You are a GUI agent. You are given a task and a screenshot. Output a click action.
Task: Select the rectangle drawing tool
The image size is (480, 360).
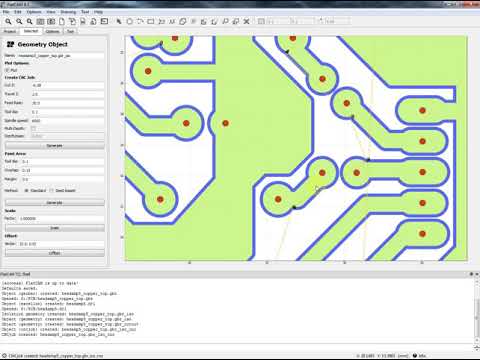(151, 21)
